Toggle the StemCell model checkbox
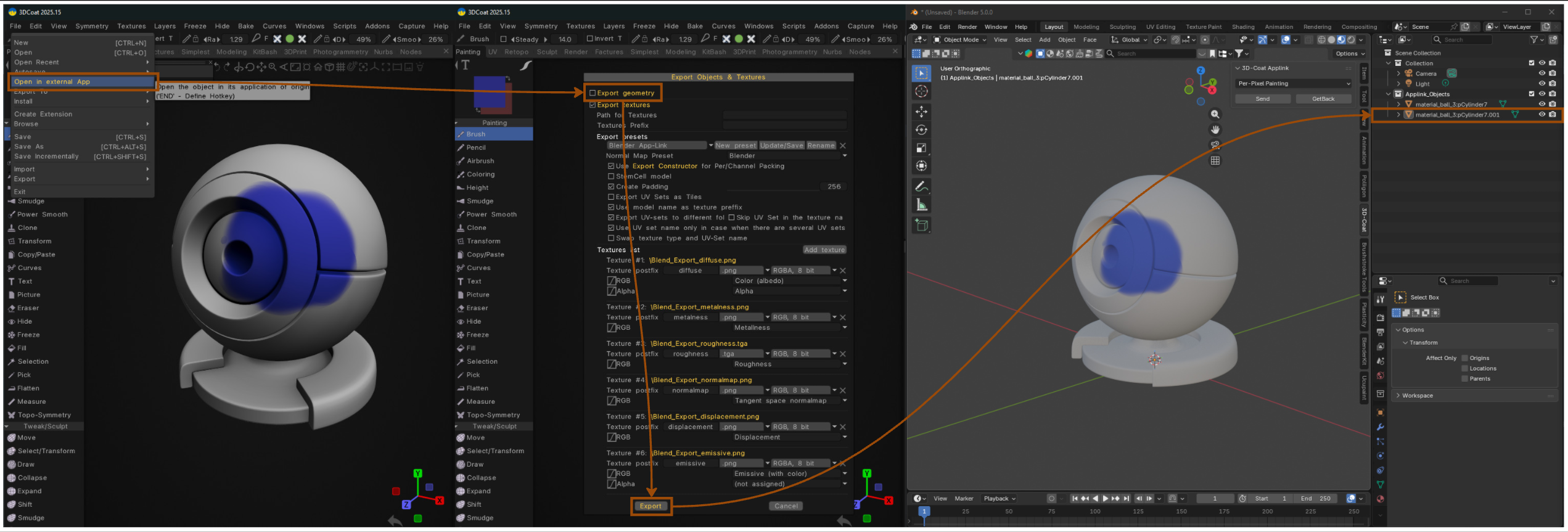 [611, 176]
